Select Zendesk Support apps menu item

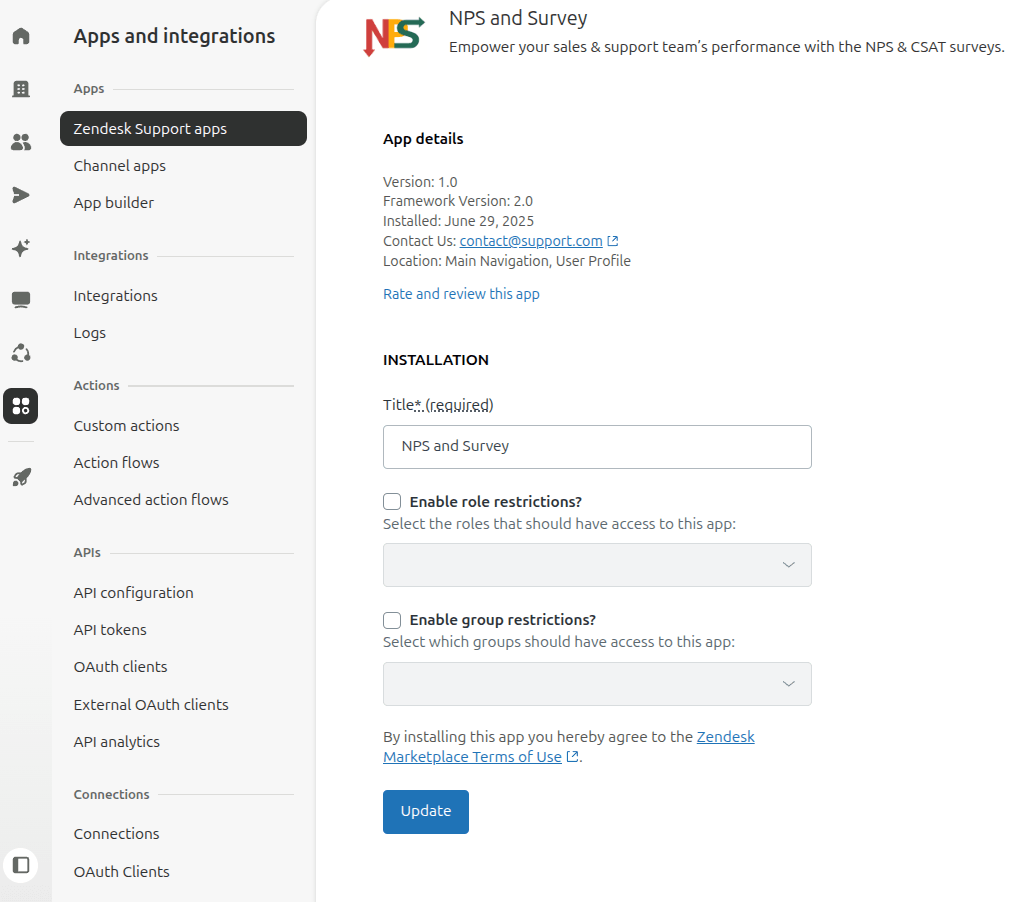point(183,129)
